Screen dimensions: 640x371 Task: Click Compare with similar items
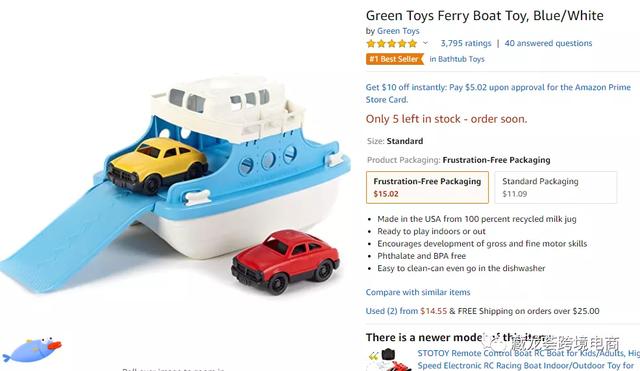[418, 292]
